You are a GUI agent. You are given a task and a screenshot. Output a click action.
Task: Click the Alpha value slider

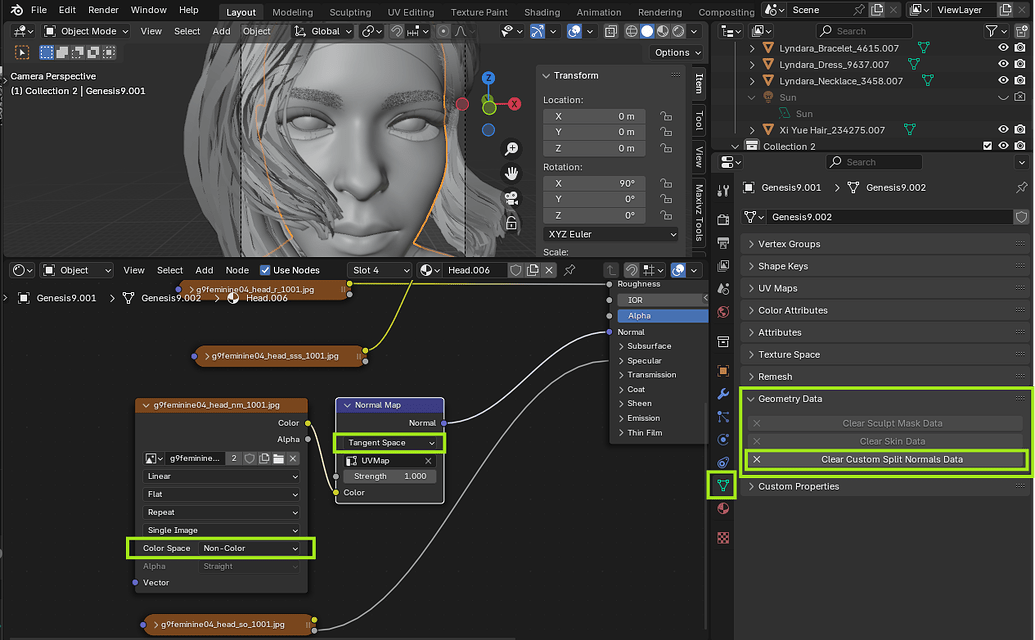point(663,315)
